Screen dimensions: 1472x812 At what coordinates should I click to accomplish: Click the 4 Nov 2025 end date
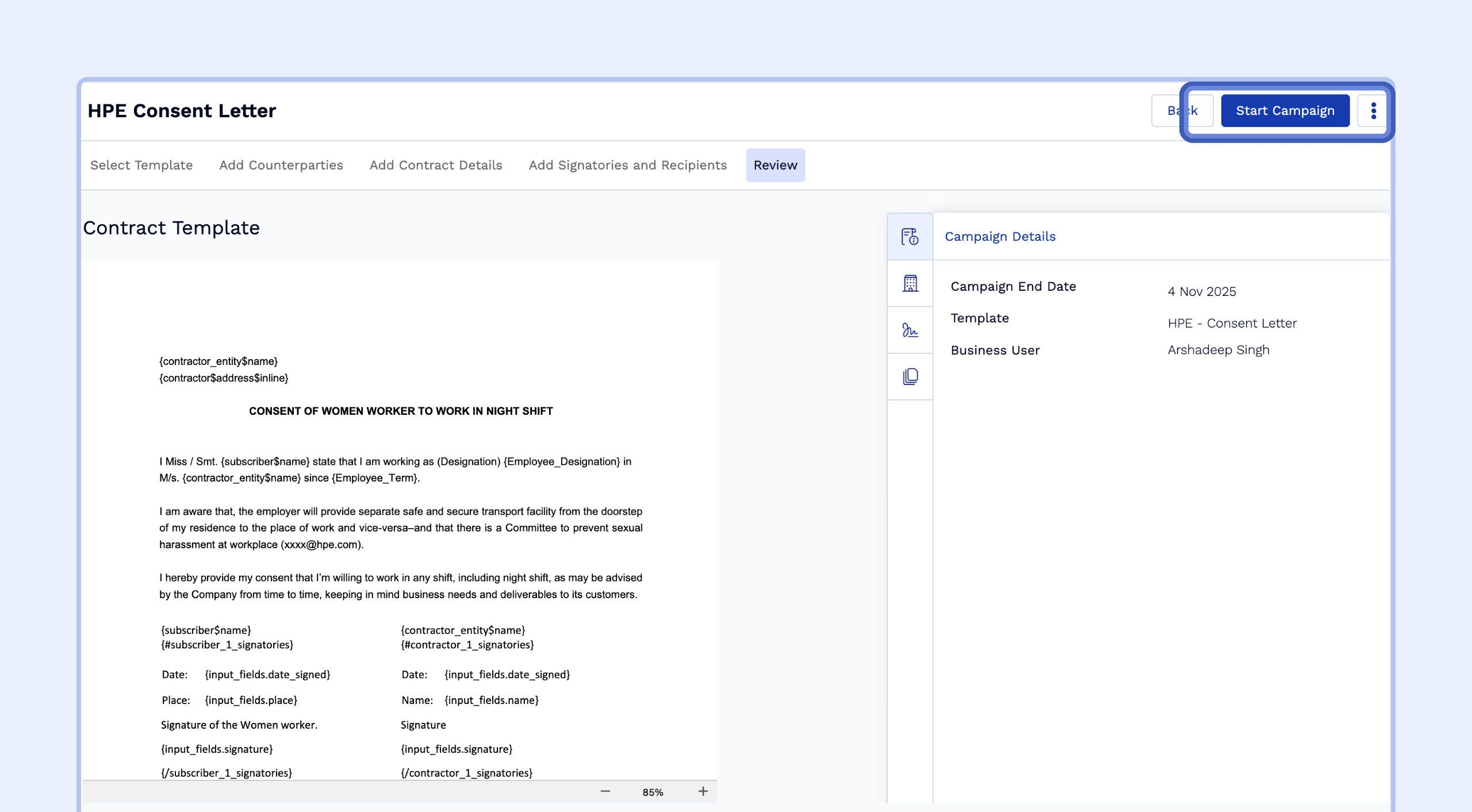pos(1201,291)
